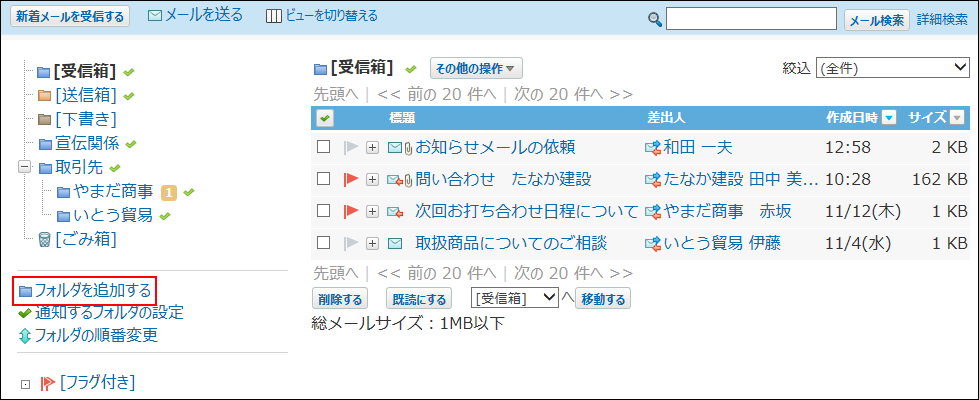This screenshot has width=979, height=400.
Task: Open 通知するフォルダの設定 link
Action: point(109,313)
